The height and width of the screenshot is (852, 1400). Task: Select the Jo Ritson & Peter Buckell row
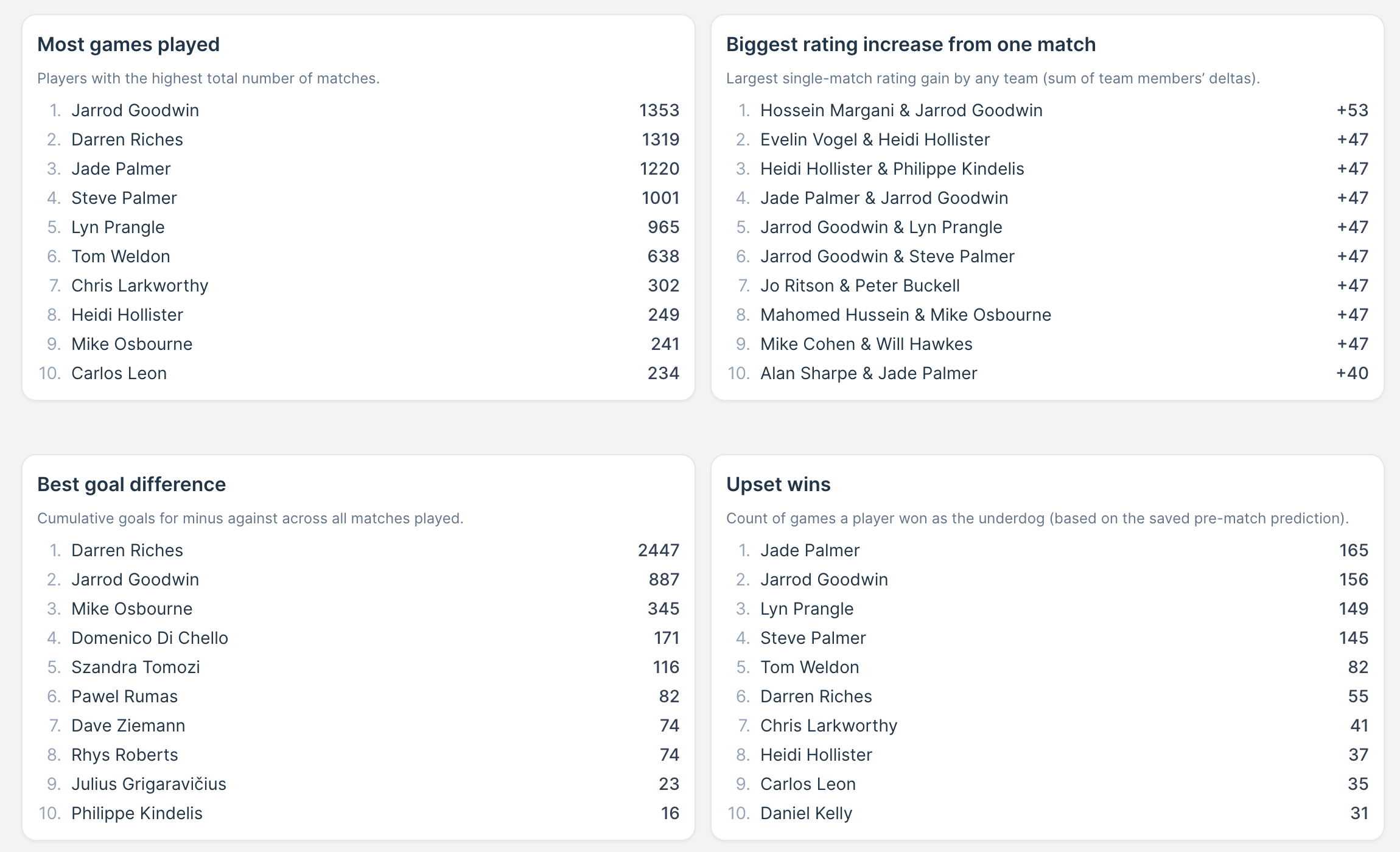(x=859, y=285)
